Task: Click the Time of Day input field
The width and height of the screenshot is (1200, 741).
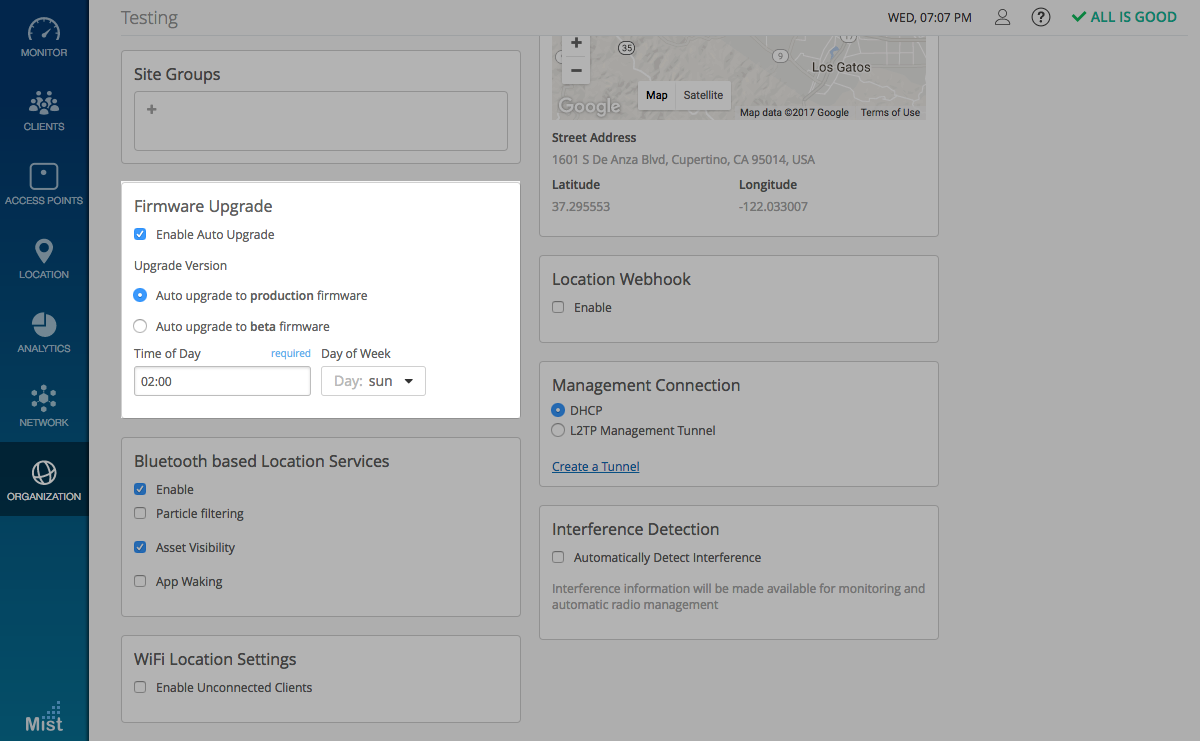Action: coord(222,381)
